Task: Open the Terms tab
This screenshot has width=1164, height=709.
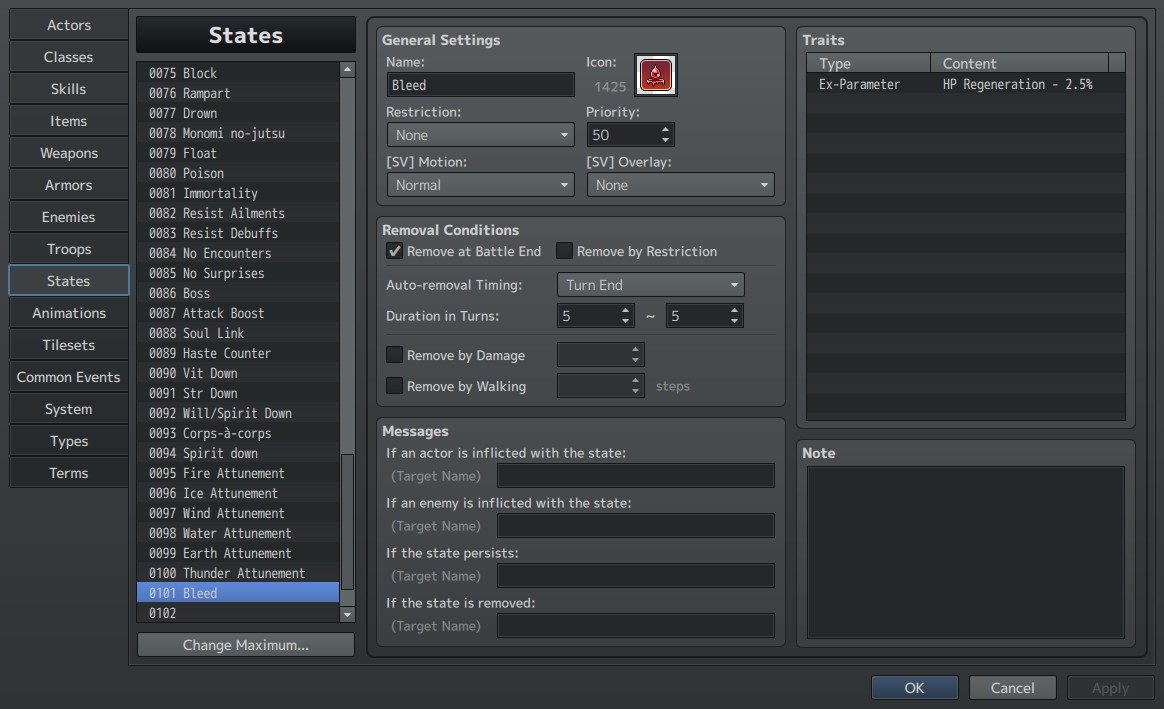Action: [68, 473]
